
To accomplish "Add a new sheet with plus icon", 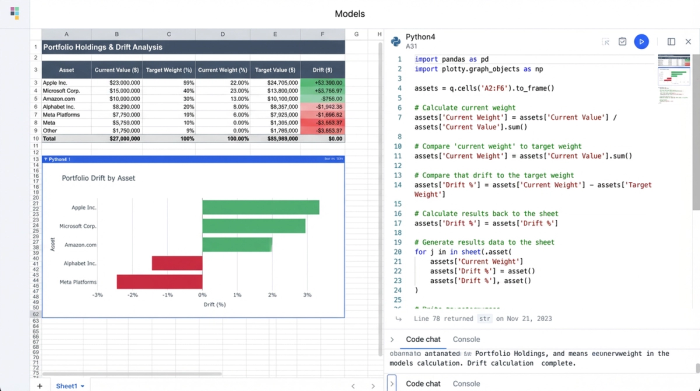I will tap(39, 386).
